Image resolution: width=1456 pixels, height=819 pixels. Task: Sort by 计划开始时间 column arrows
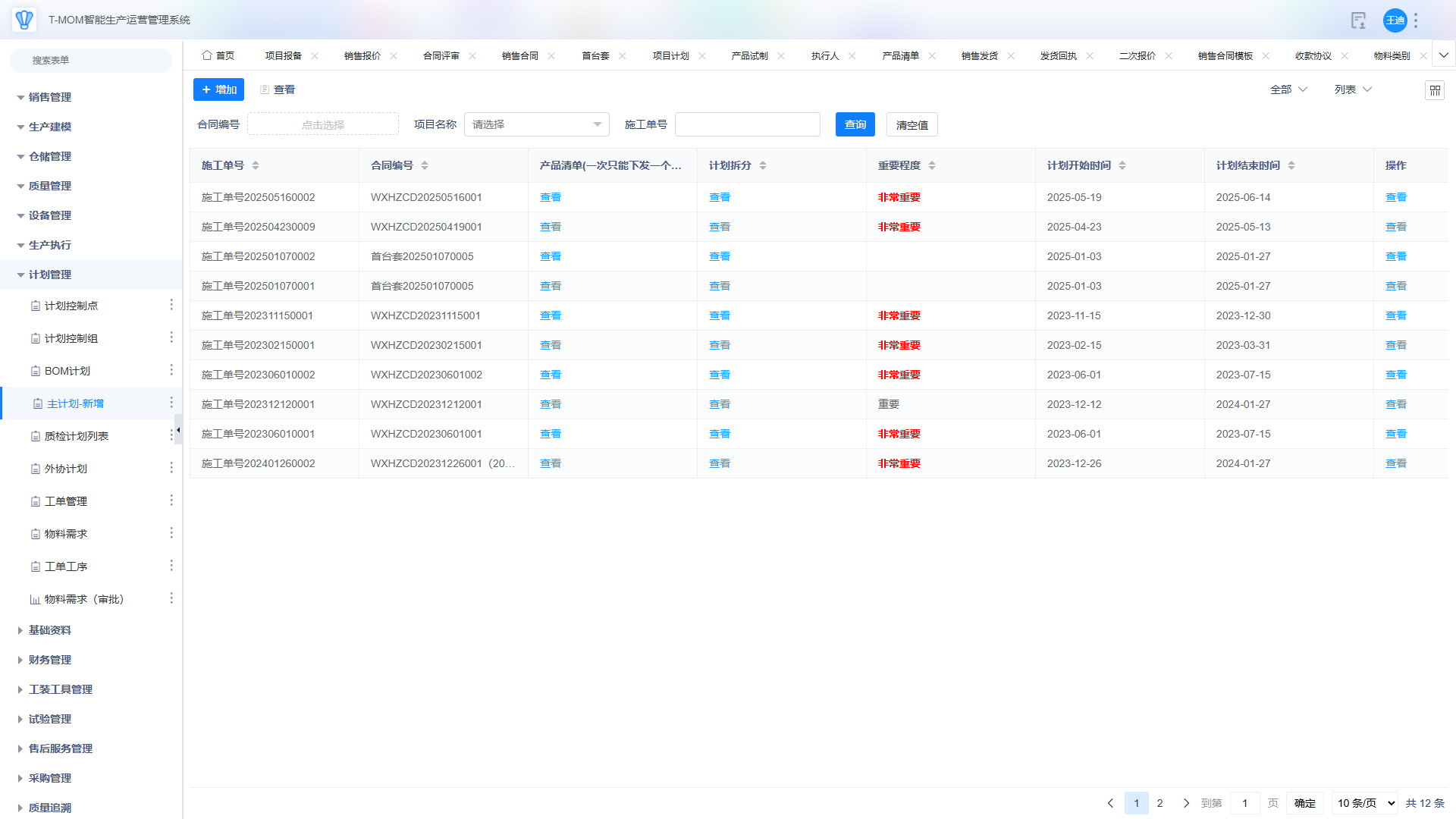1122,165
